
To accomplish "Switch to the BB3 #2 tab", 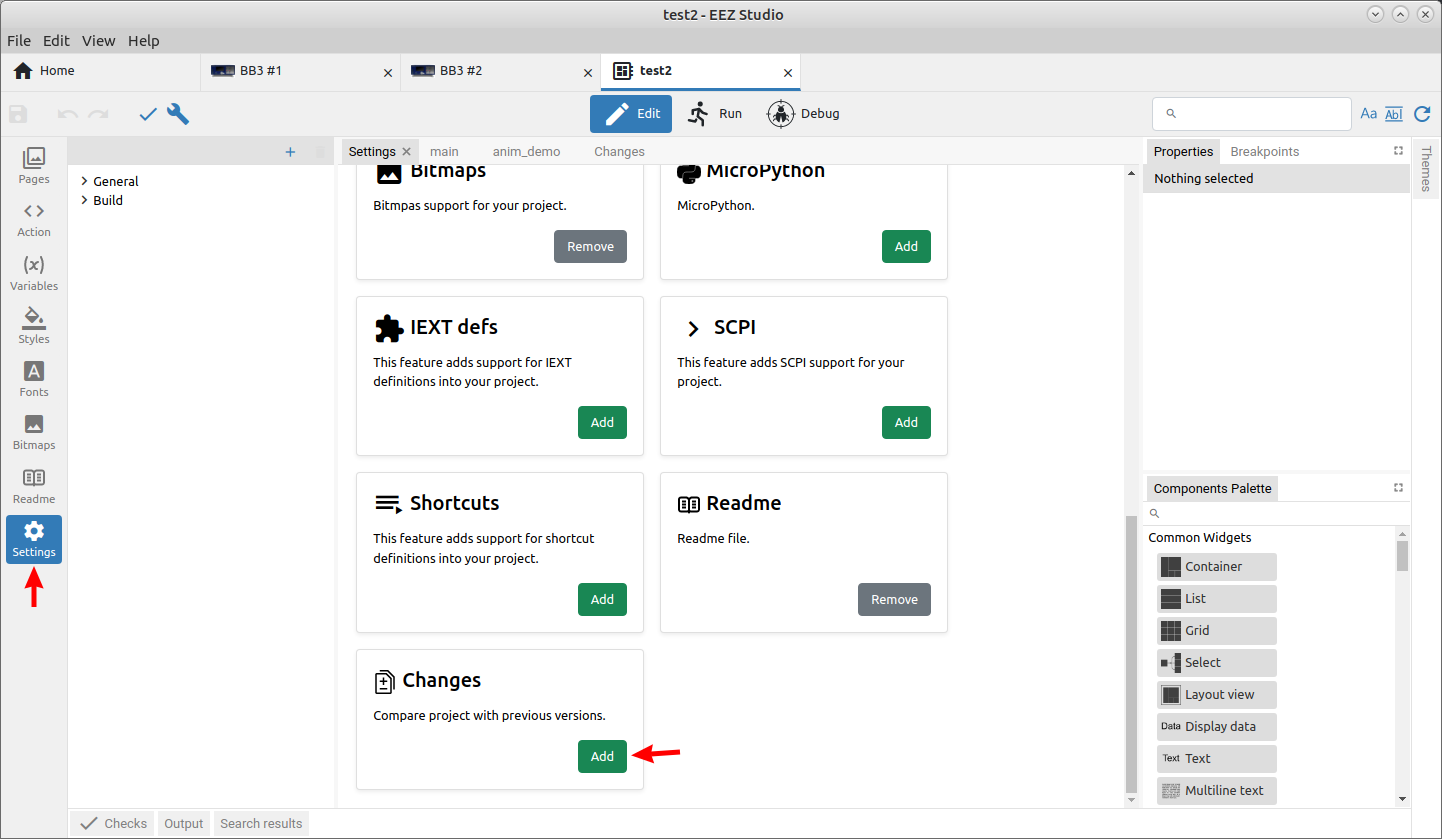I will 501,71.
